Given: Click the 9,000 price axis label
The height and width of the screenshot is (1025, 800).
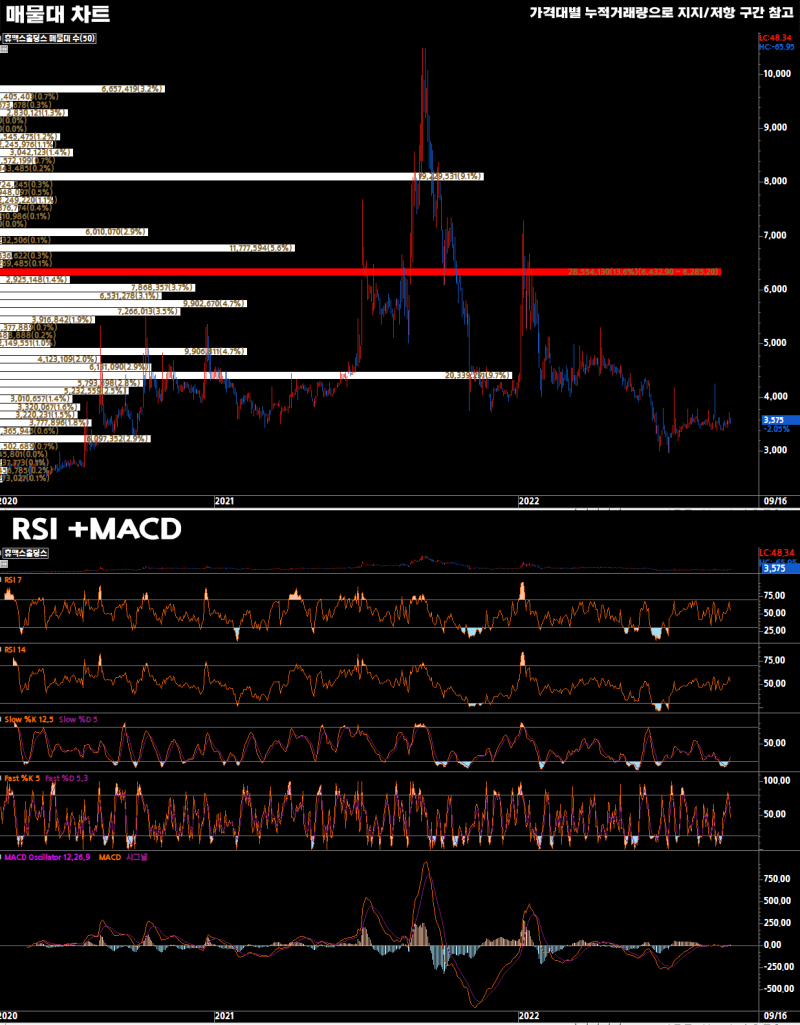Looking at the screenshot, I should 777,127.
